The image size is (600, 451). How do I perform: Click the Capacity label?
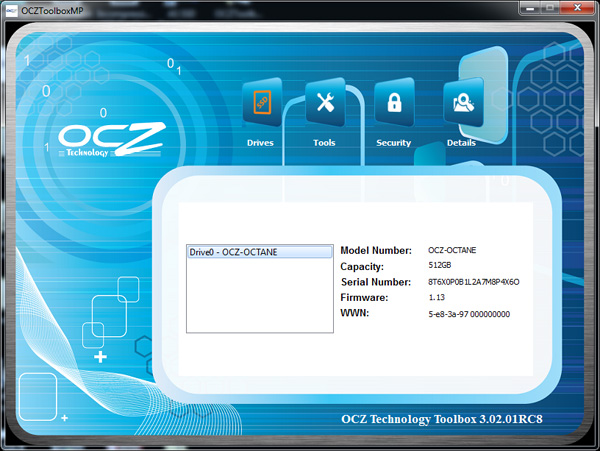point(362,267)
